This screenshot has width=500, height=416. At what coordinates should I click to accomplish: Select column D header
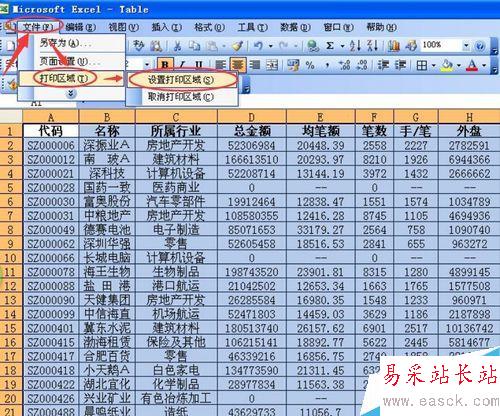tap(252, 117)
